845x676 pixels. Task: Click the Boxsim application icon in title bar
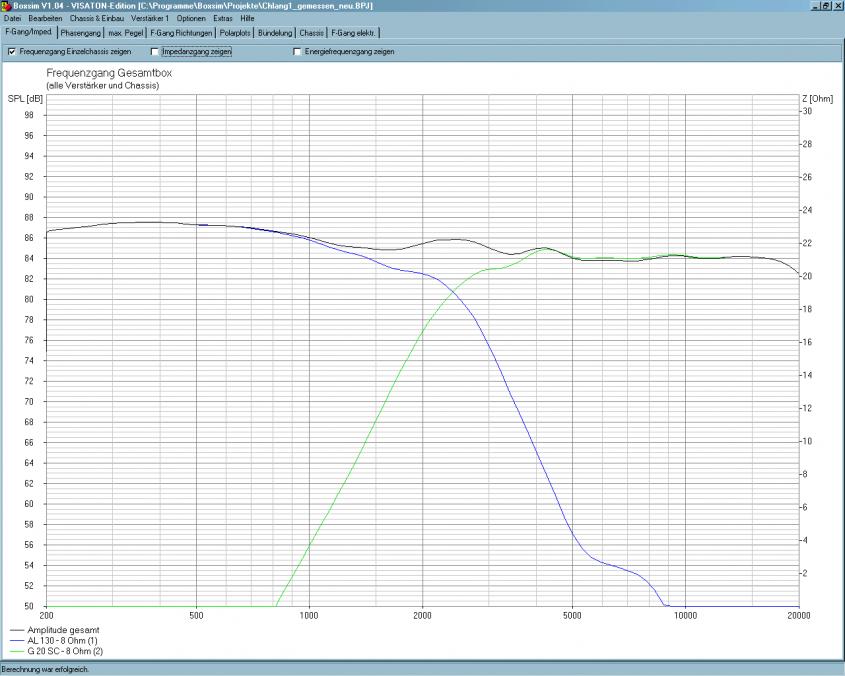pyautogui.click(x=6, y=6)
